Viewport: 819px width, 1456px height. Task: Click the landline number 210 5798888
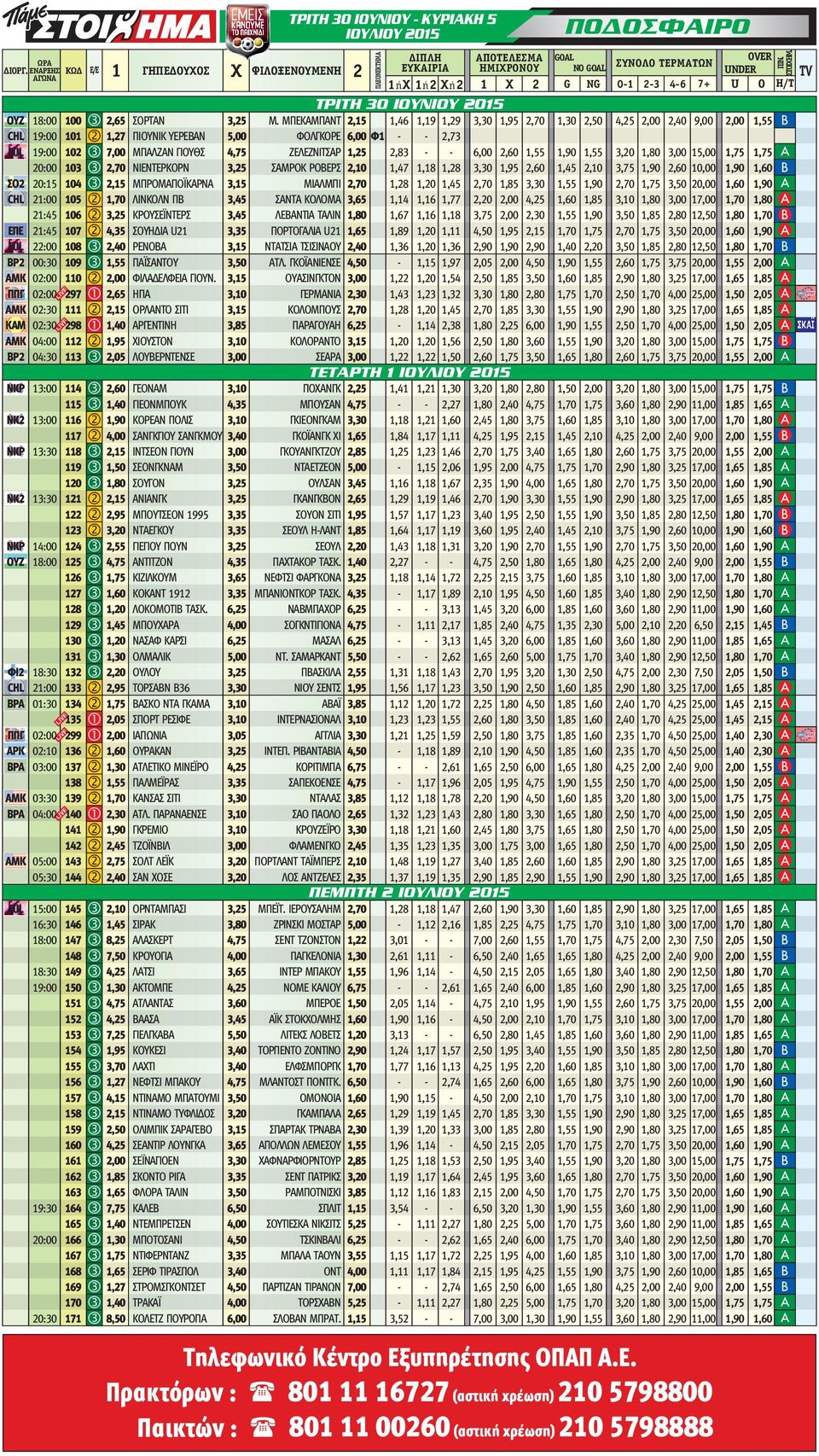point(636,1426)
